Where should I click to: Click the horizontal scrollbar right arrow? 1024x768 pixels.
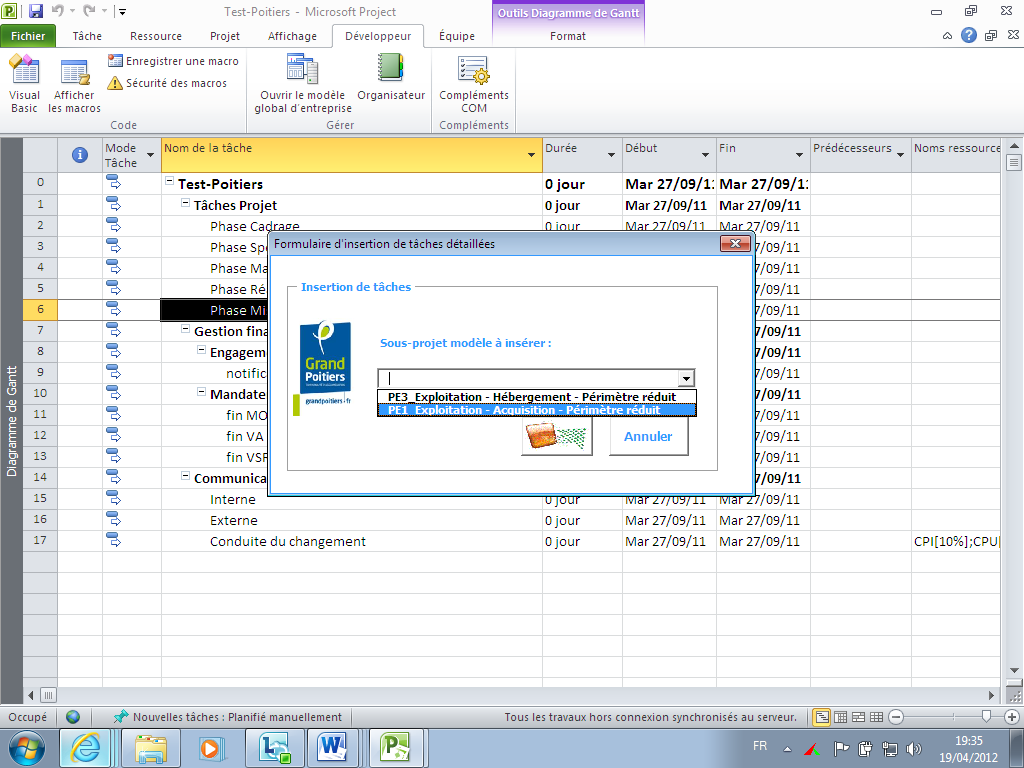point(992,695)
